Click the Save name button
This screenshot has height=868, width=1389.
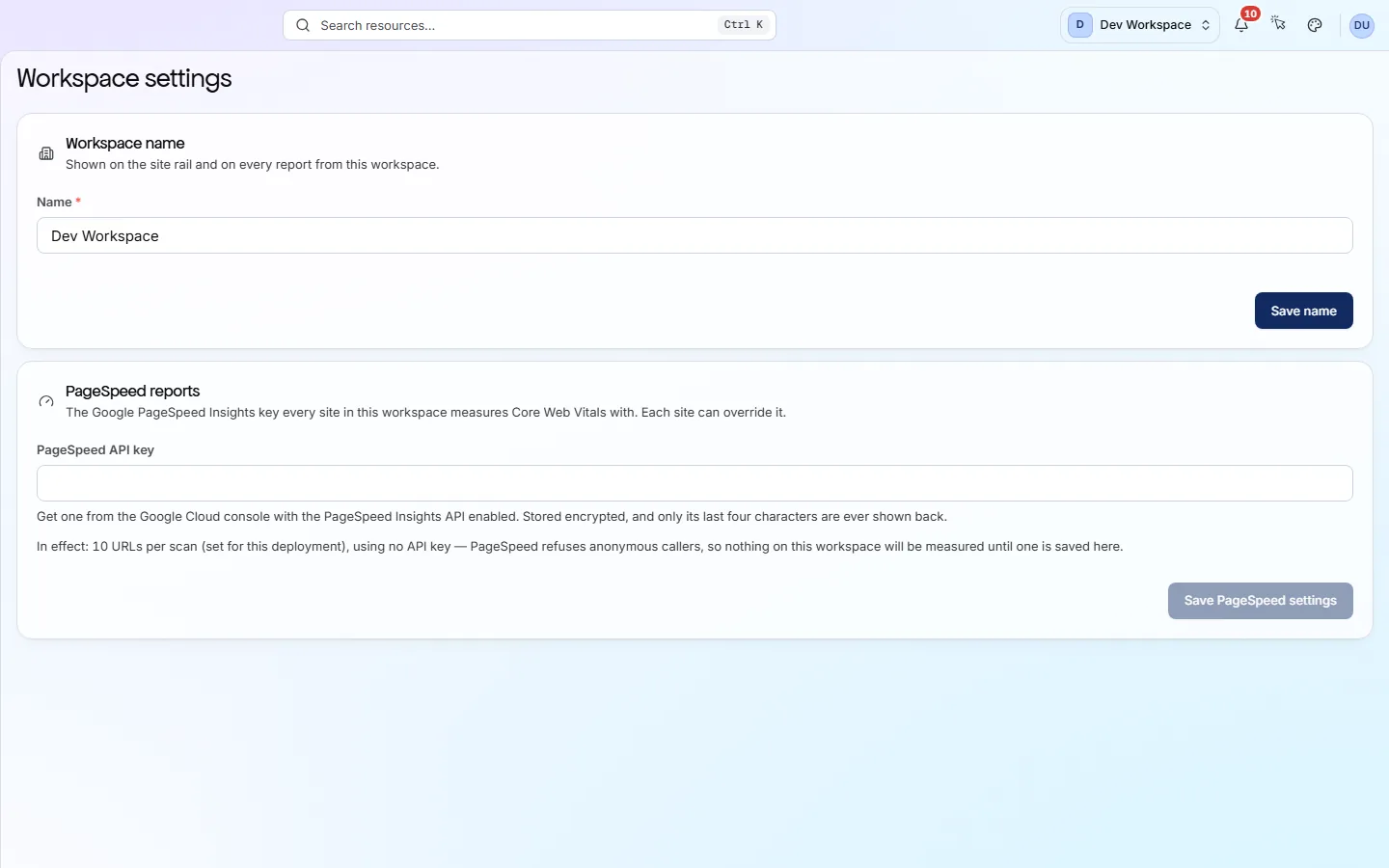point(1303,311)
